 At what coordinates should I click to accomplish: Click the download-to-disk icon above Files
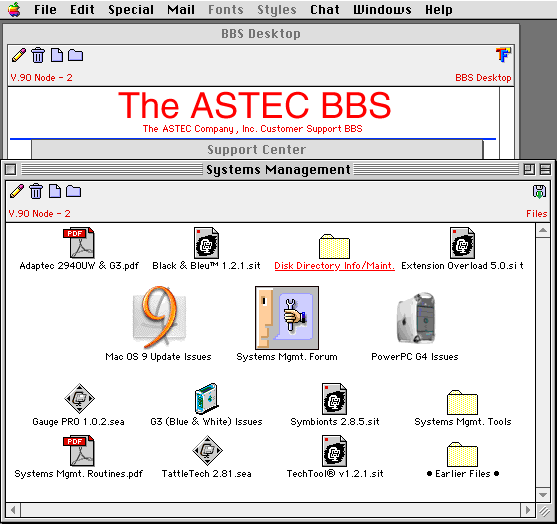pyautogui.click(x=539, y=191)
